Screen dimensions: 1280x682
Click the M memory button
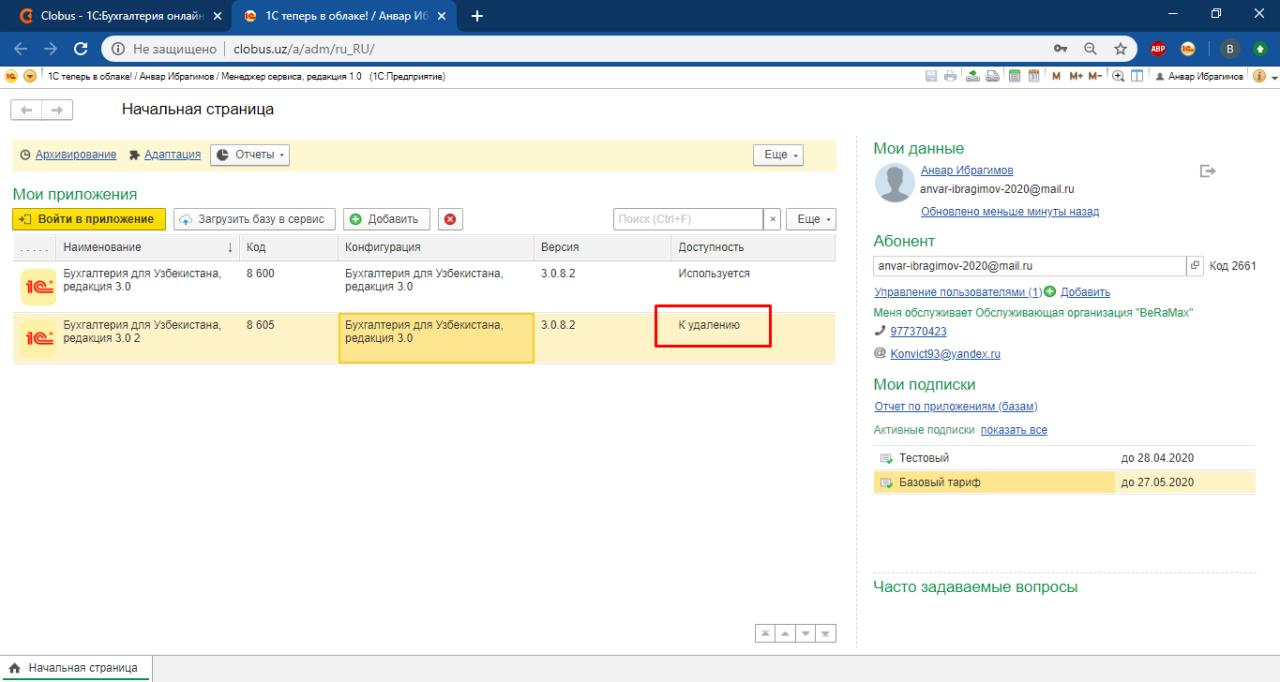tap(1056, 76)
